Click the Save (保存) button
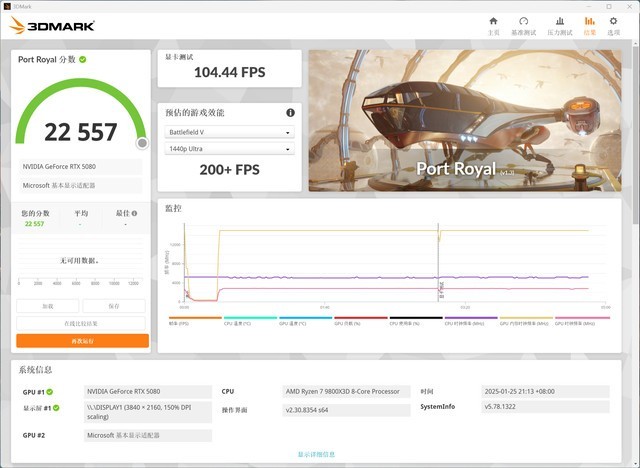The height and width of the screenshot is (468, 640). tap(114, 306)
